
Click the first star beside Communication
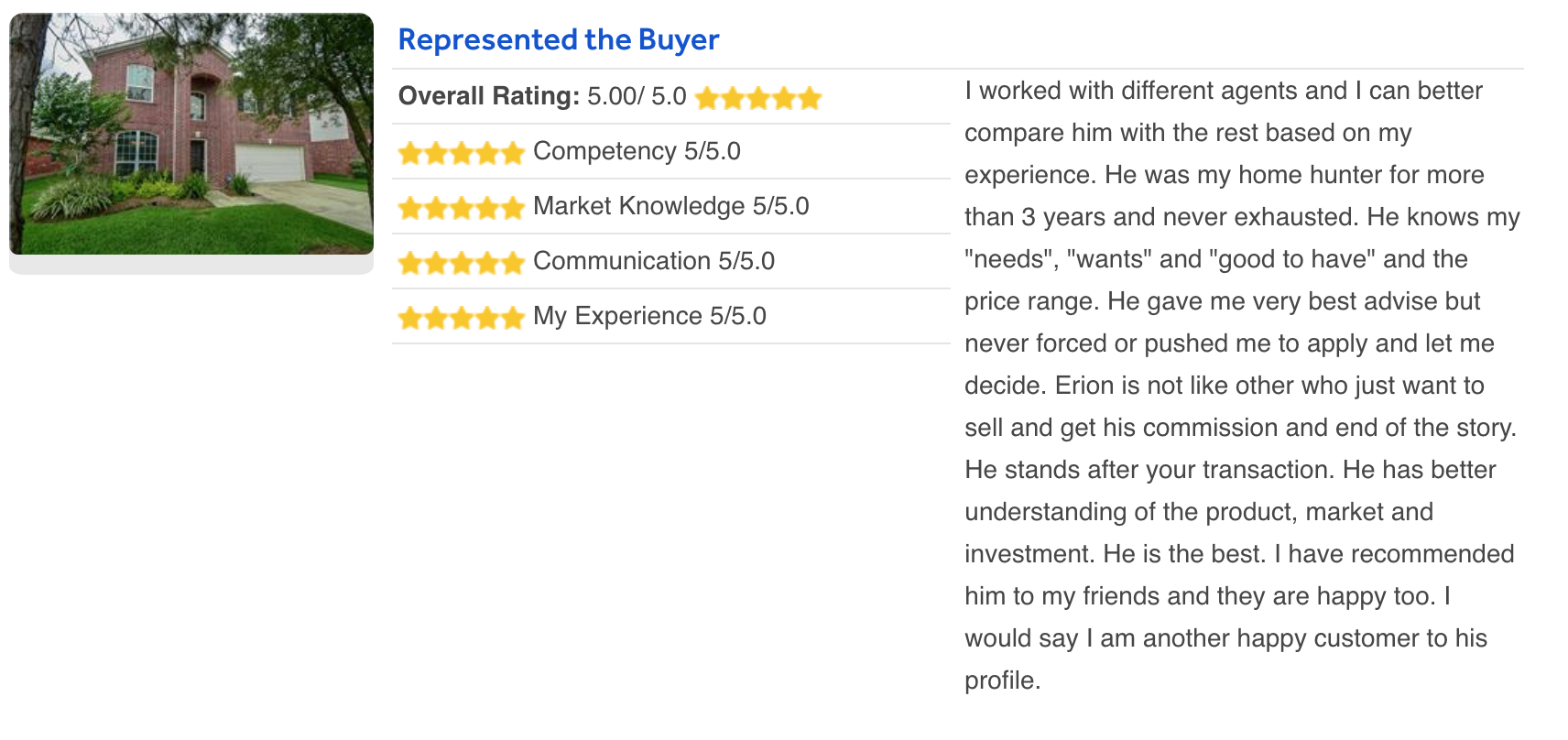coord(410,263)
